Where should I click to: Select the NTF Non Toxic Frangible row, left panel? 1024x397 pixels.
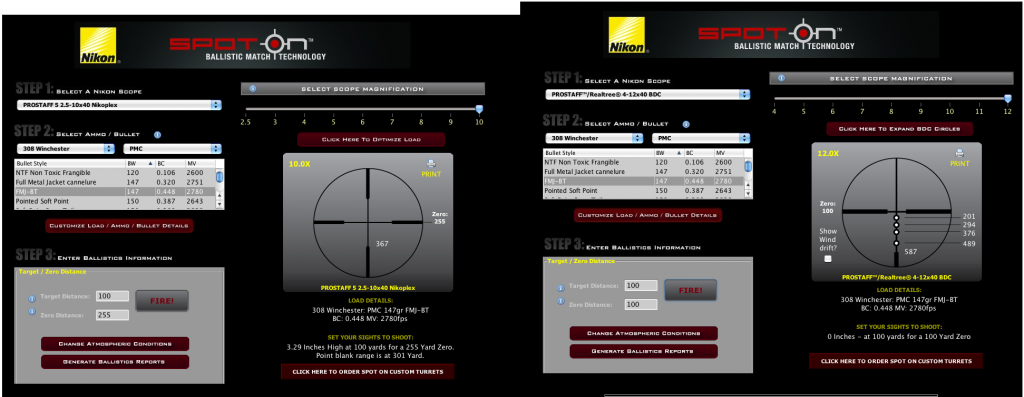pos(115,172)
